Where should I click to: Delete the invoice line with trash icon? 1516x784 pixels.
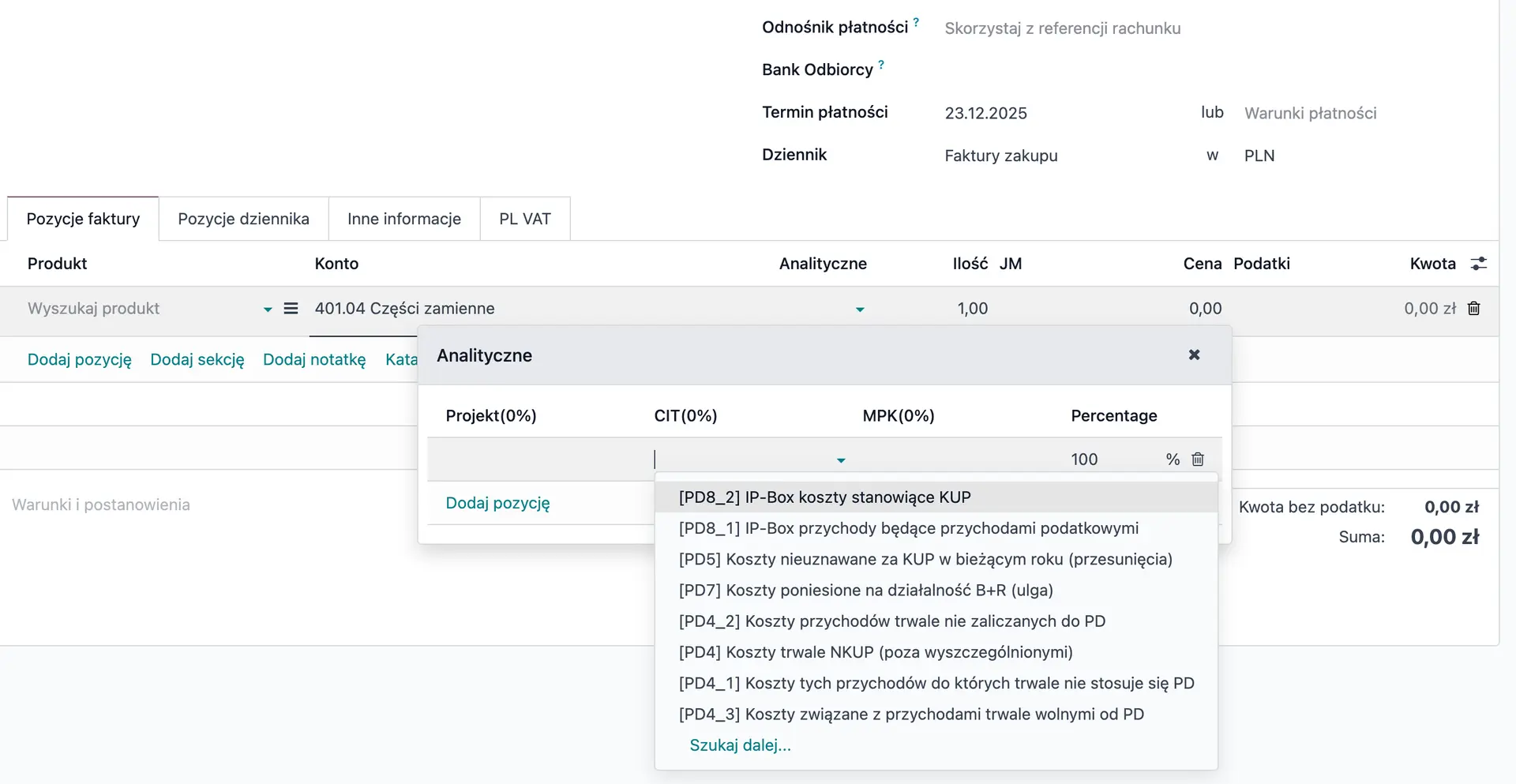point(1473,309)
